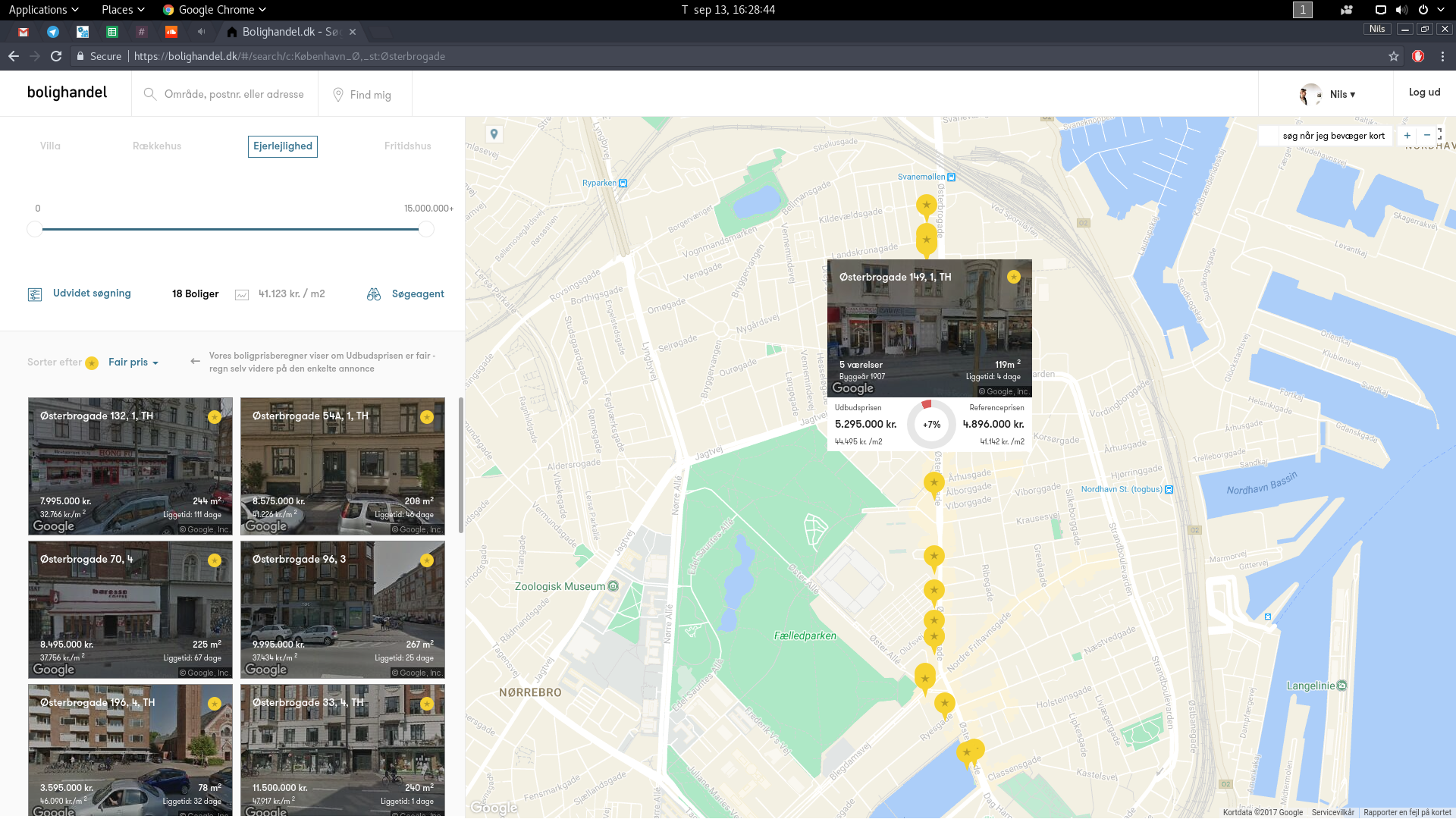Open the Slack pinned tab
This screenshot has height=819, width=1456.
[x=141, y=32]
